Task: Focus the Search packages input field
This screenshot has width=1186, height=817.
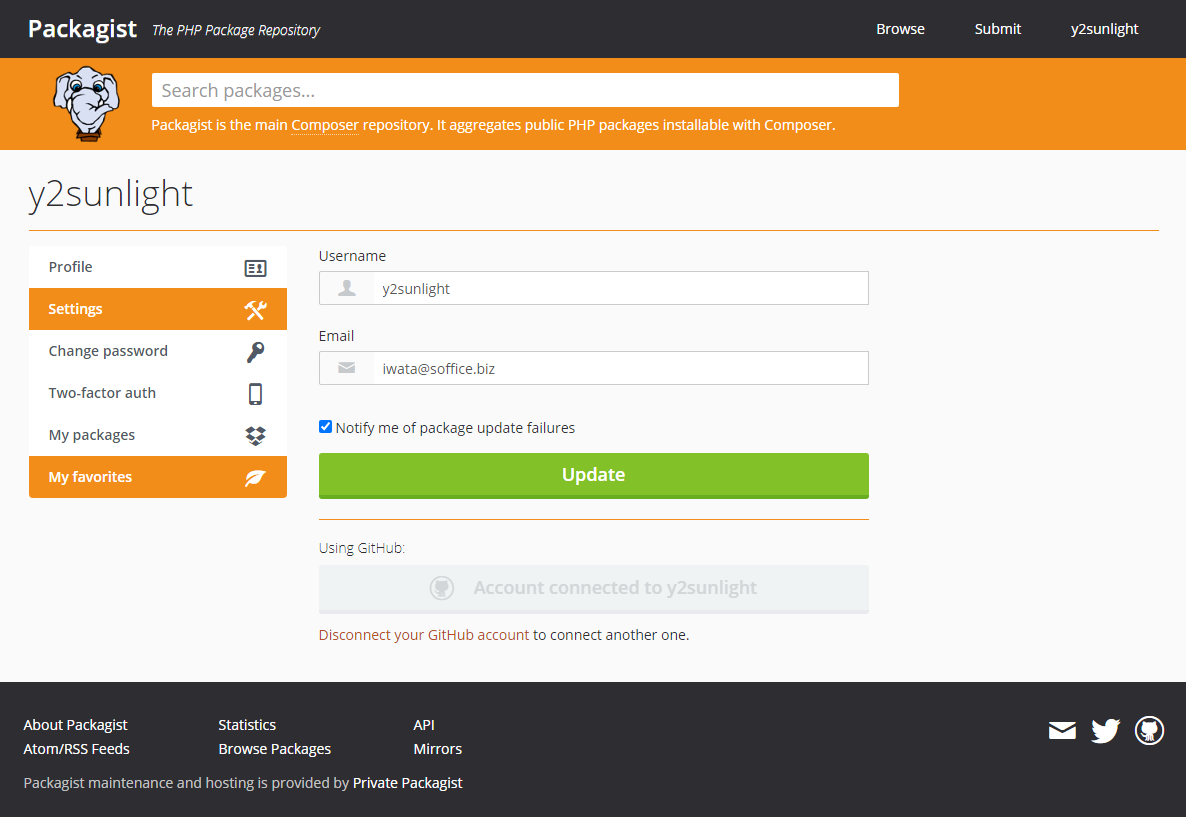Action: coord(525,90)
